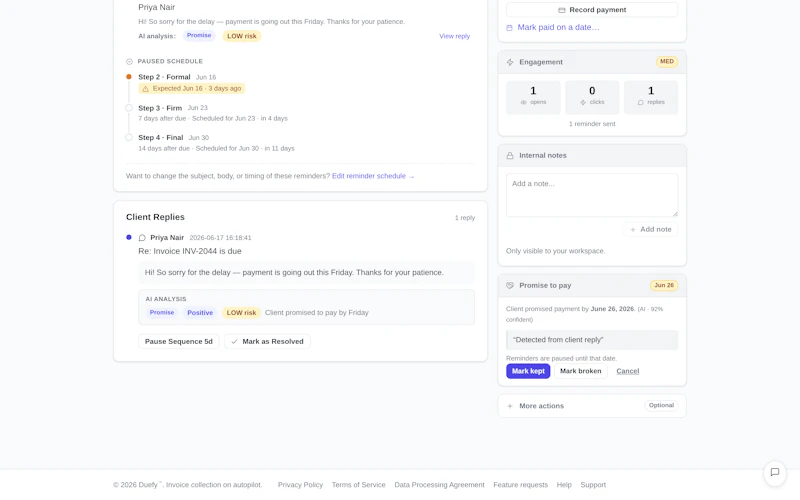The height and width of the screenshot is (500, 800).
Task: Click the lightning Engagement icon
Action: 510,62
